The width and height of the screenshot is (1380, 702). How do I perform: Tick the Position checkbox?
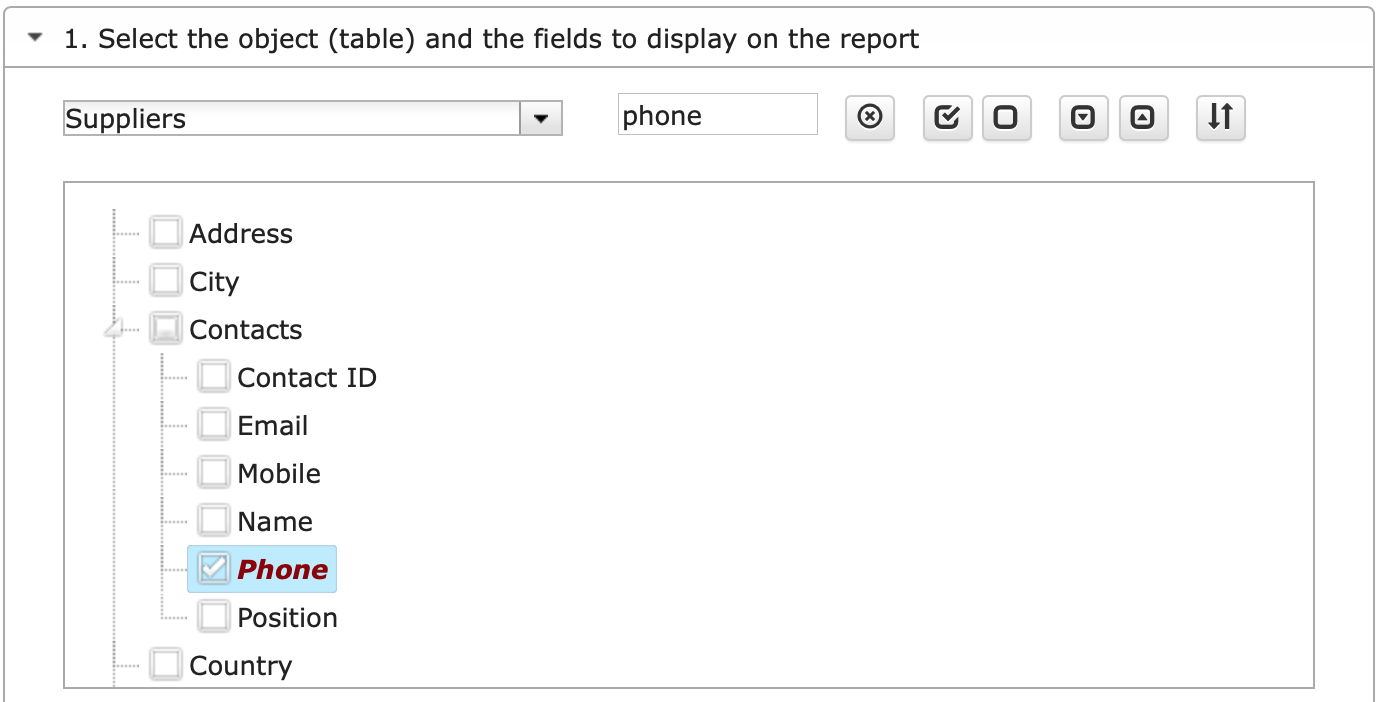213,617
